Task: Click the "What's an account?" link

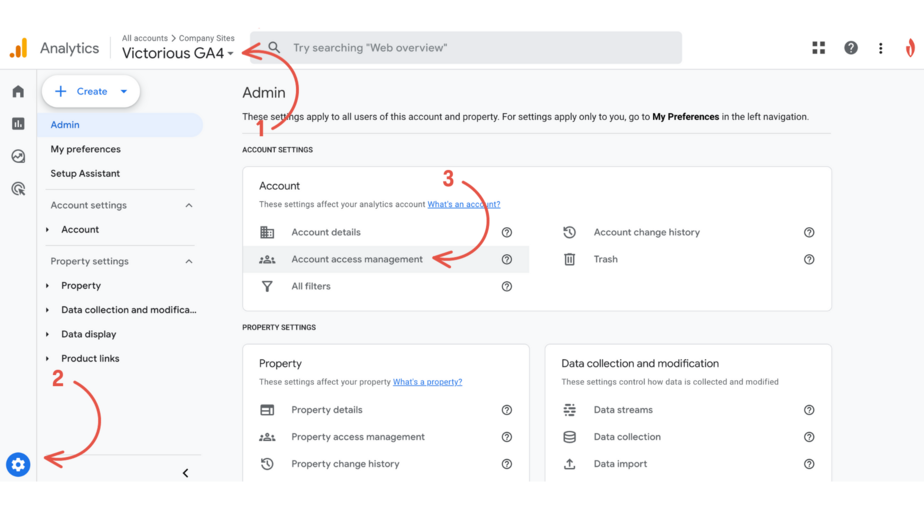Action: (463, 205)
